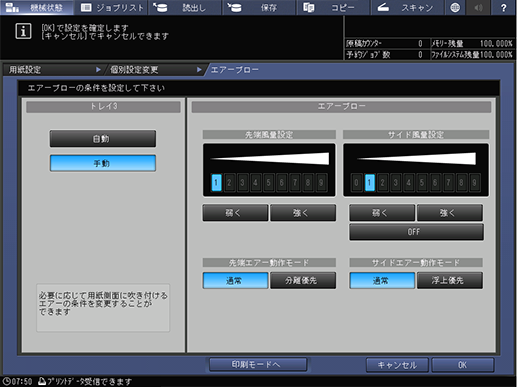Click the air blow description help text
Viewport: 517px width, 387px height.
103,304
